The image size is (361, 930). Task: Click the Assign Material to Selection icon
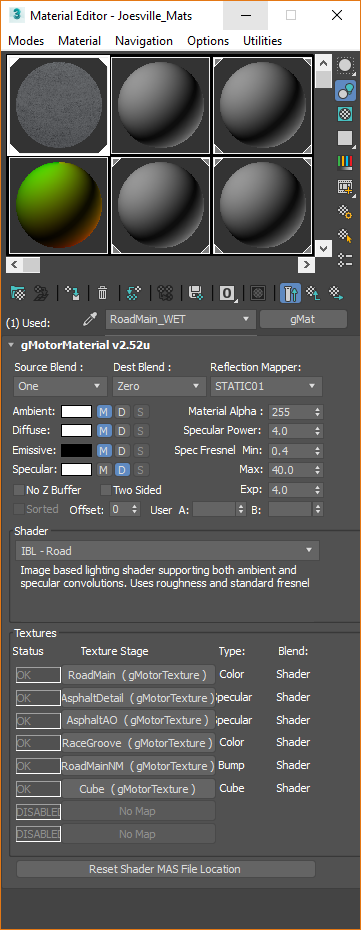coord(72,292)
